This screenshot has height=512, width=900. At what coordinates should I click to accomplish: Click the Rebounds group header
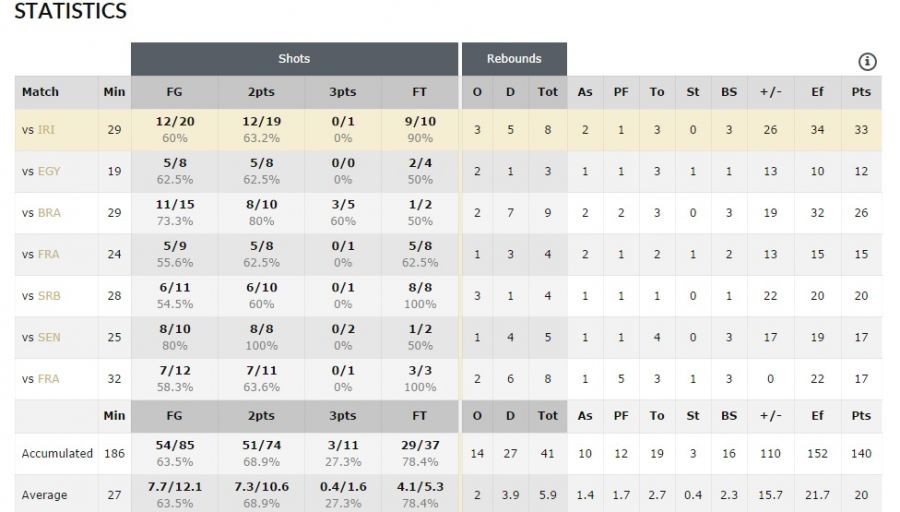click(x=514, y=59)
